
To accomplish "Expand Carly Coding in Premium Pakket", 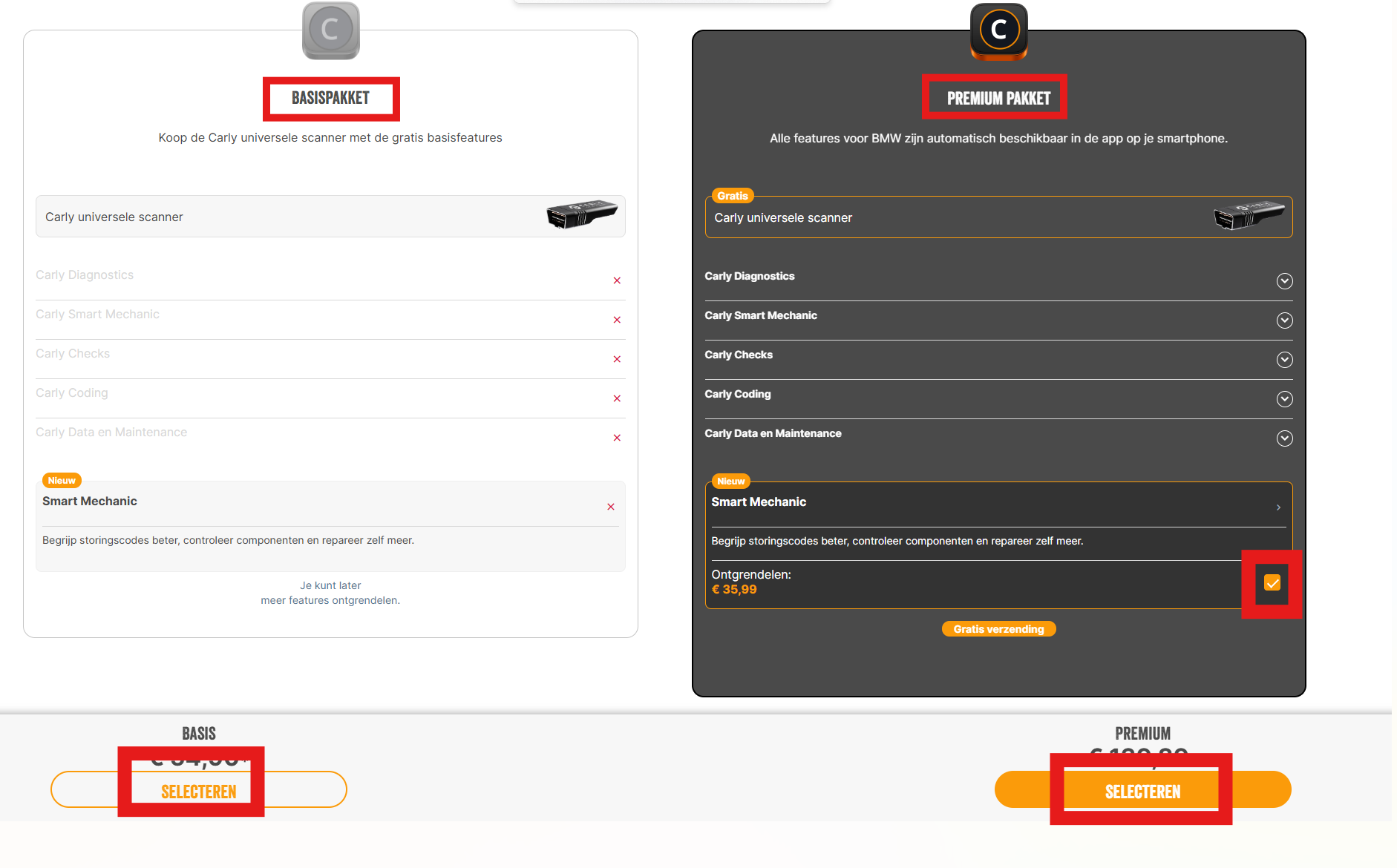I will [x=1285, y=399].
